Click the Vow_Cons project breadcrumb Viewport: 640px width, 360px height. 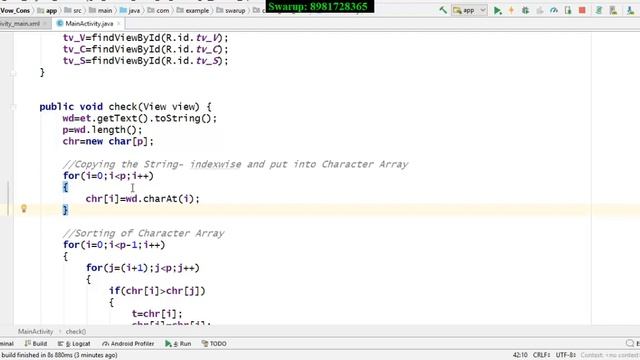tap(15, 11)
